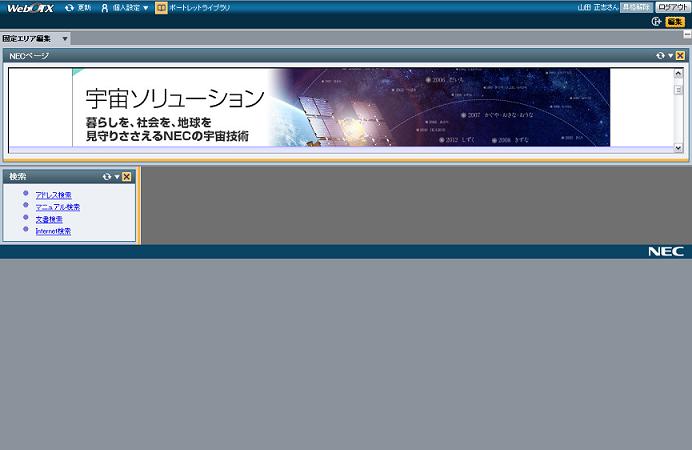Expand the 個人設定 dropdown menu
This screenshot has height=450, width=692.
tap(146, 8)
